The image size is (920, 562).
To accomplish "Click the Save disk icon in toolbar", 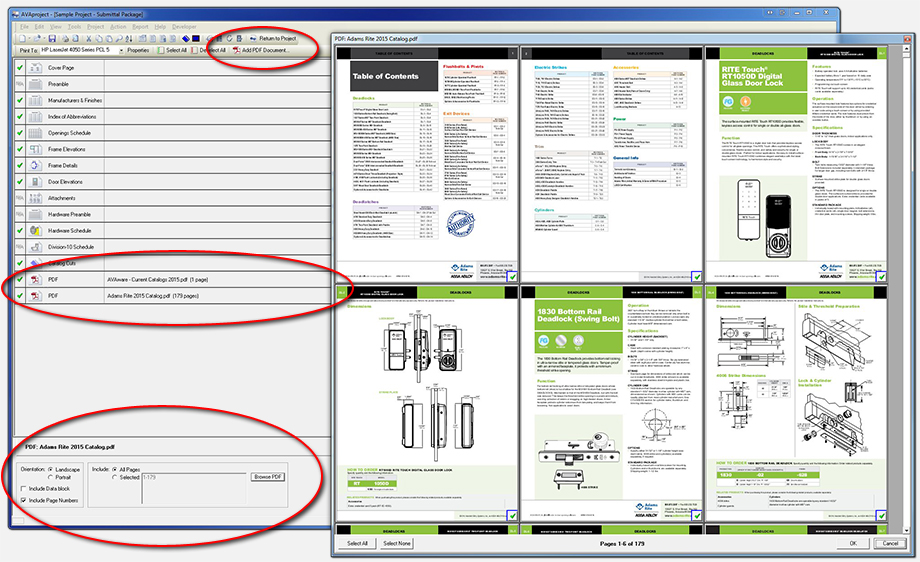I will pyautogui.click(x=50, y=37).
